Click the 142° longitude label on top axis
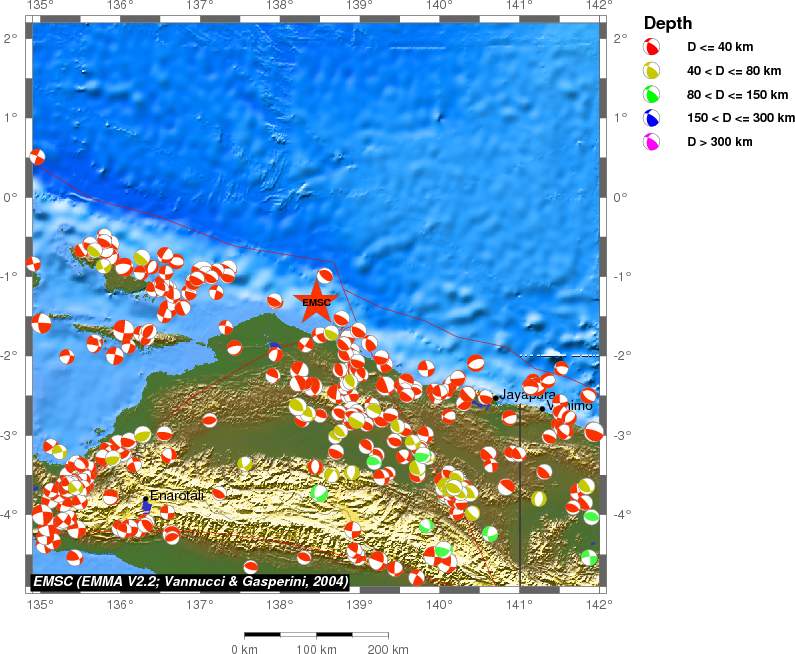 [599, 6]
